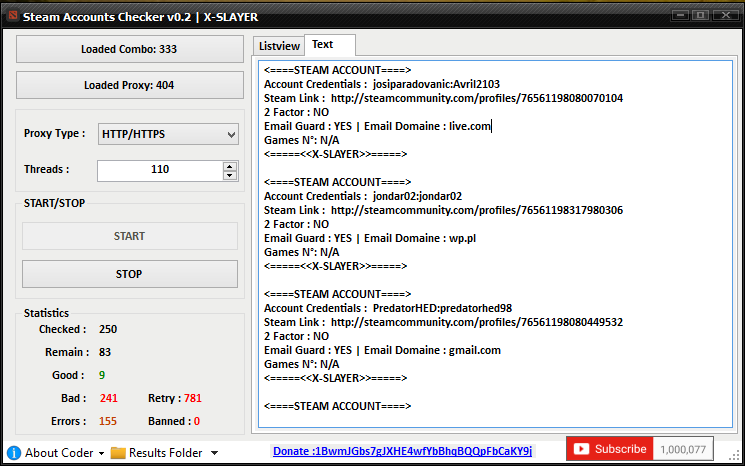Click the Loaded Combo button

pyautogui.click(x=129, y=49)
